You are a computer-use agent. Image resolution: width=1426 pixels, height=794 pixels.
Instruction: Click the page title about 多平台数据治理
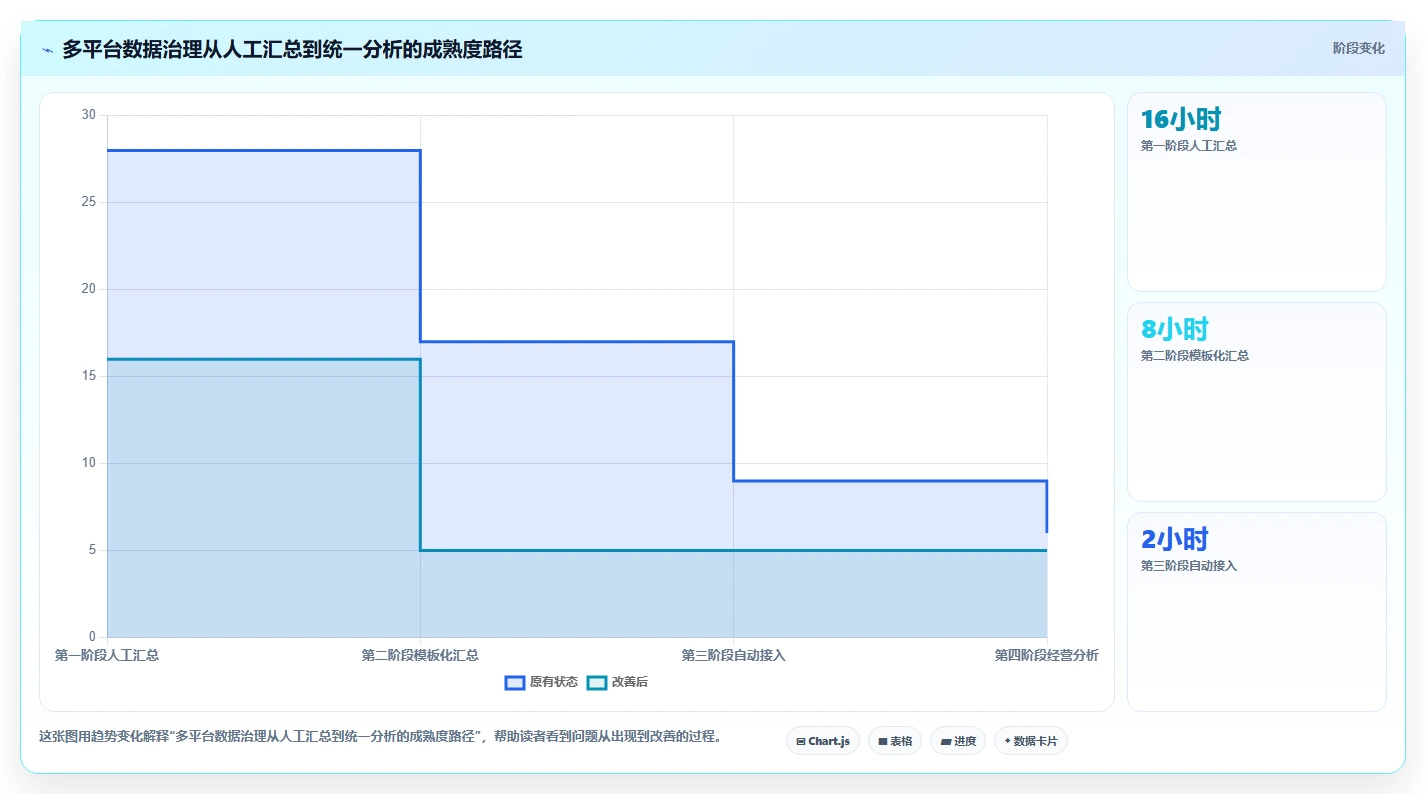[x=292, y=49]
